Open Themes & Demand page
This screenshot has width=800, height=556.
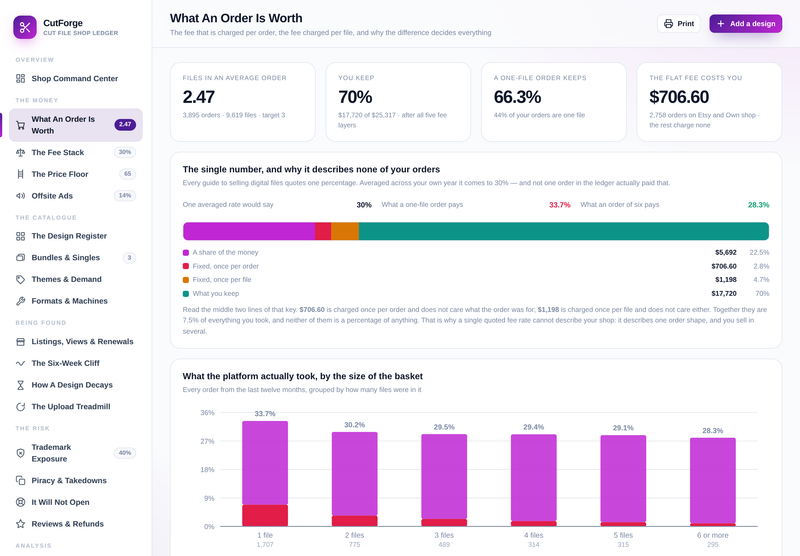point(76,280)
